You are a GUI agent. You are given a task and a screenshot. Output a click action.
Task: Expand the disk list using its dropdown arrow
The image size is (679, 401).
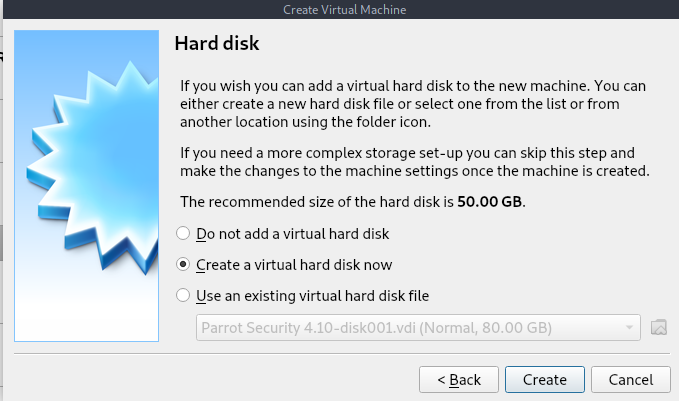click(629, 327)
